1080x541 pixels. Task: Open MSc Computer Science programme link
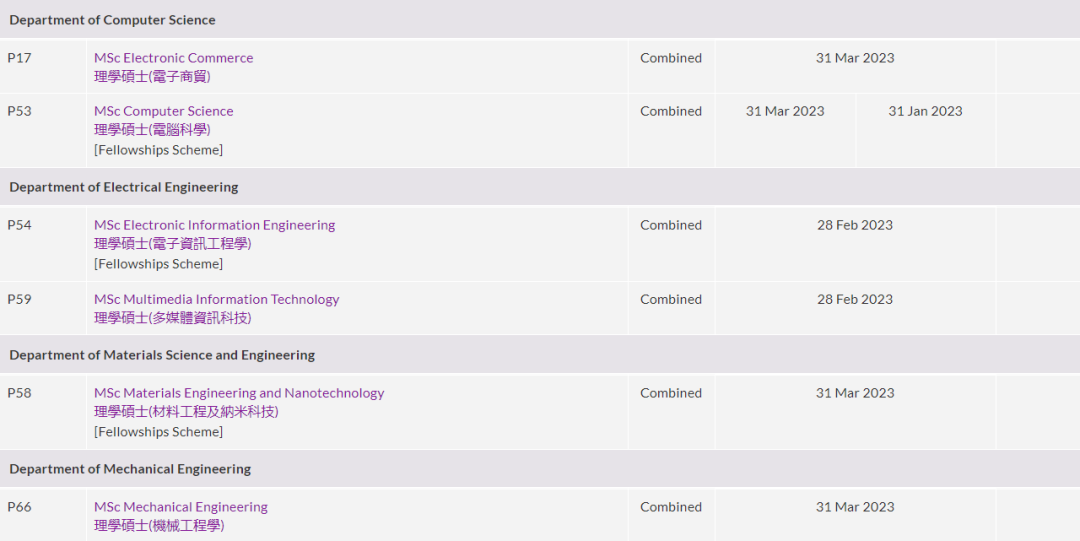point(163,111)
